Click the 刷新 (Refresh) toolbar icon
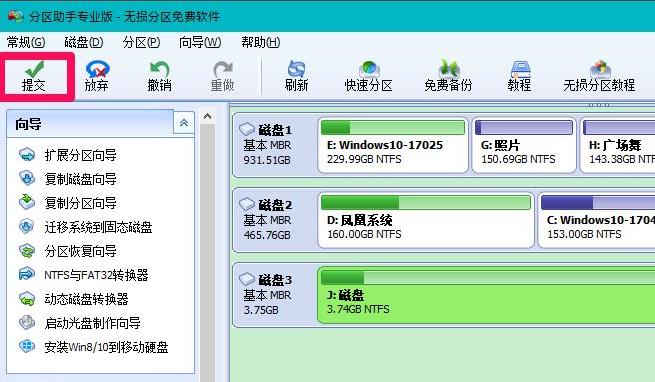This screenshot has width=655, height=382. [296, 69]
